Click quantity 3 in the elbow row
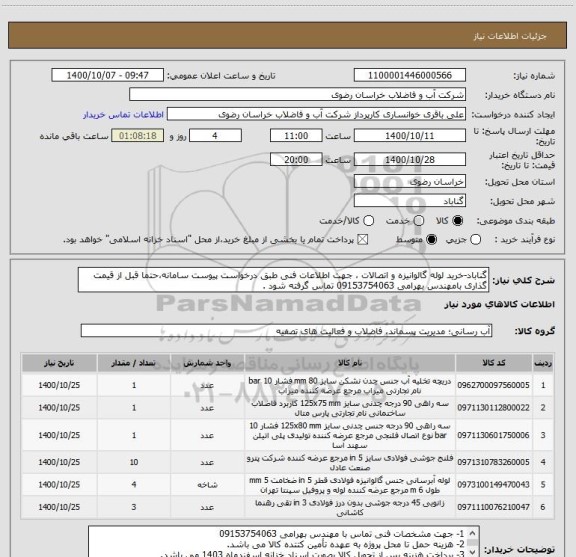This screenshot has height=557, width=576. tap(134, 507)
